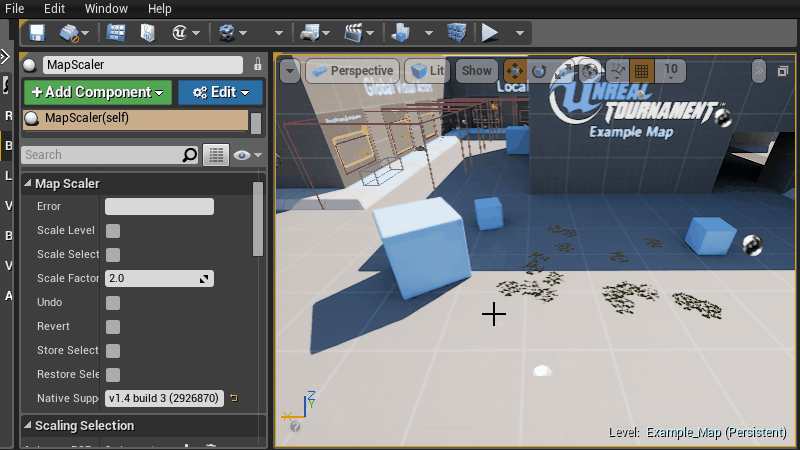
Task: Open the Window menu
Action: 106,9
